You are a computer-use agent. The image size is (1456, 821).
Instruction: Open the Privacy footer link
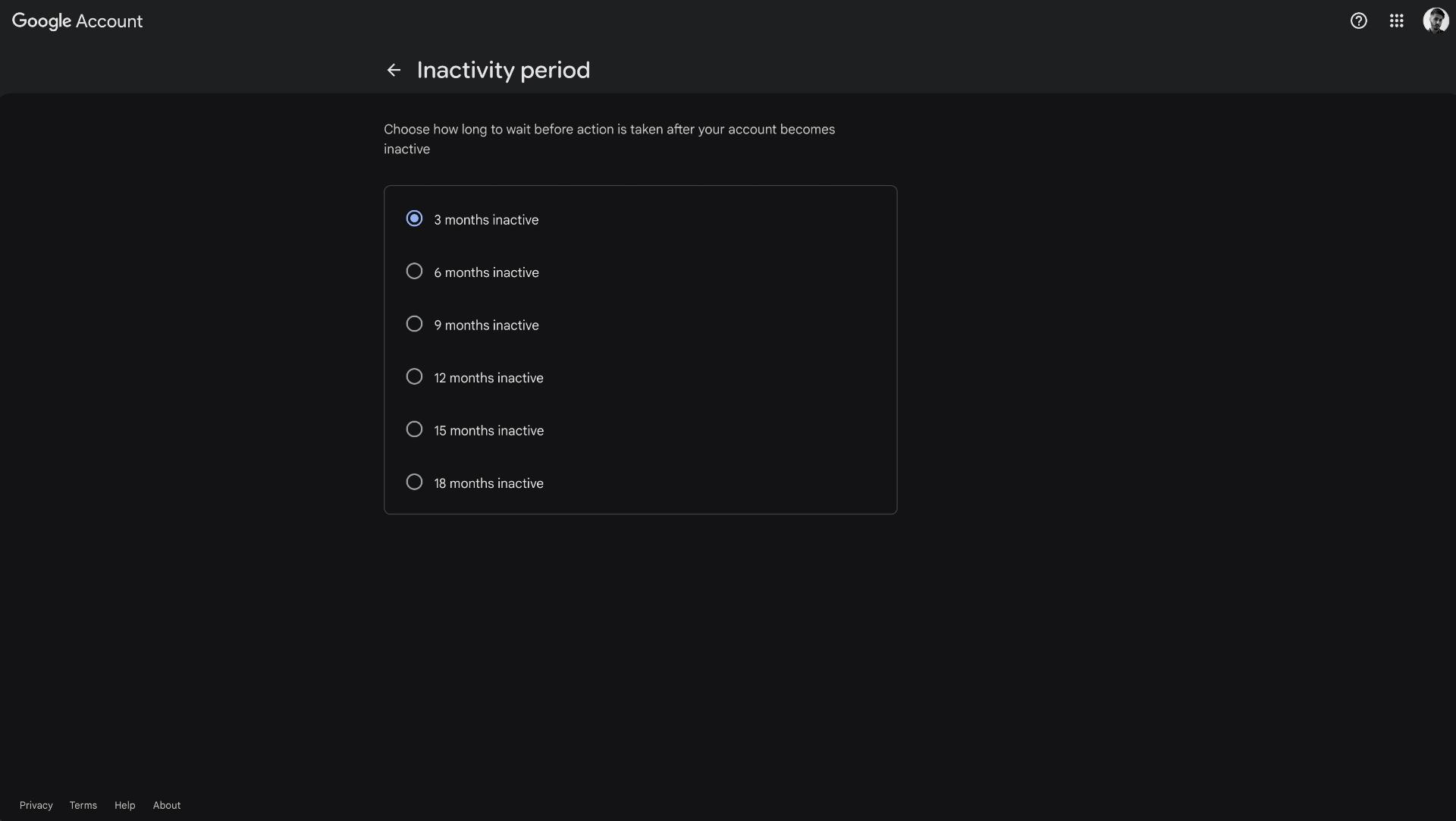(x=36, y=805)
